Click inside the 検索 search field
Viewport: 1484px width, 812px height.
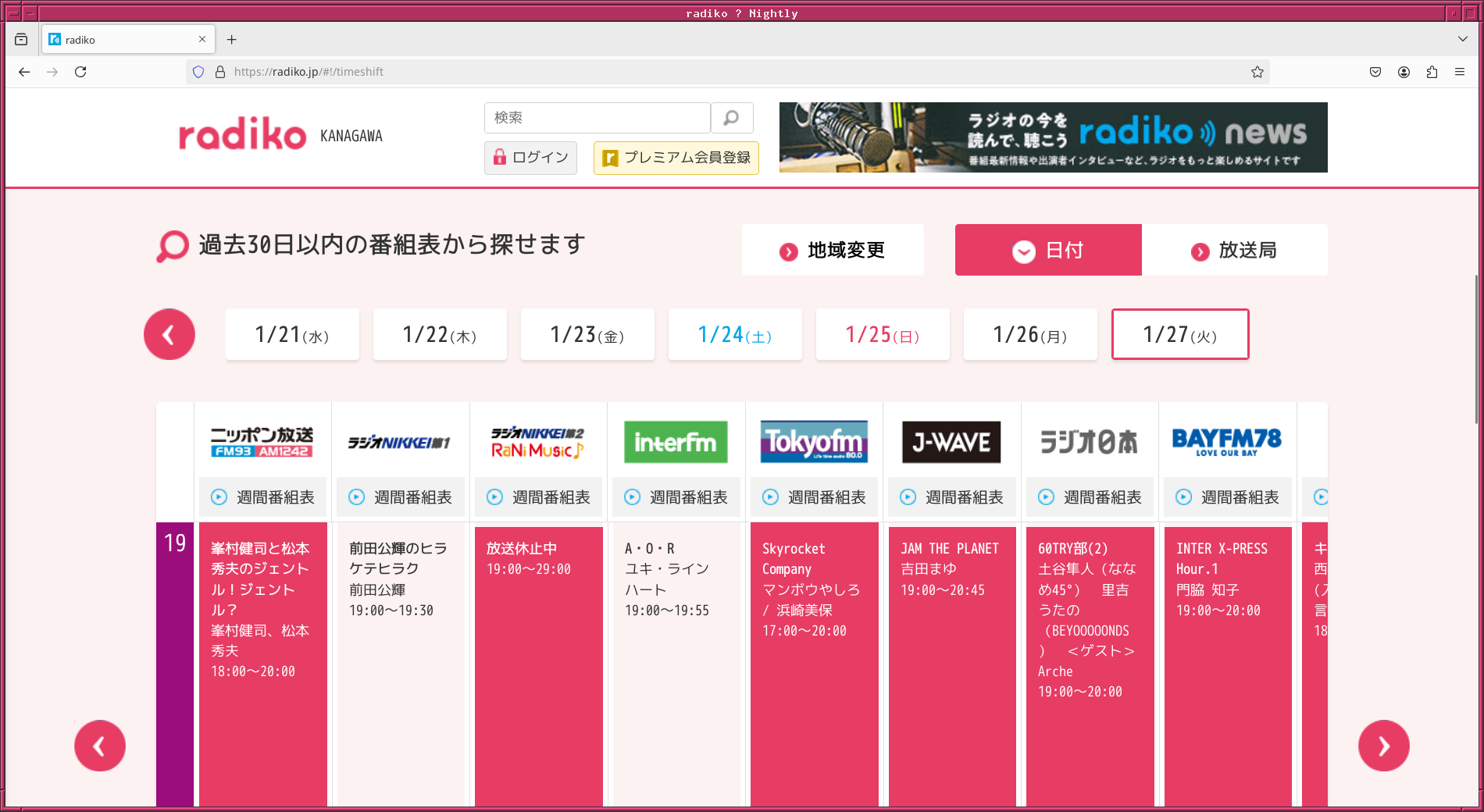[598, 118]
